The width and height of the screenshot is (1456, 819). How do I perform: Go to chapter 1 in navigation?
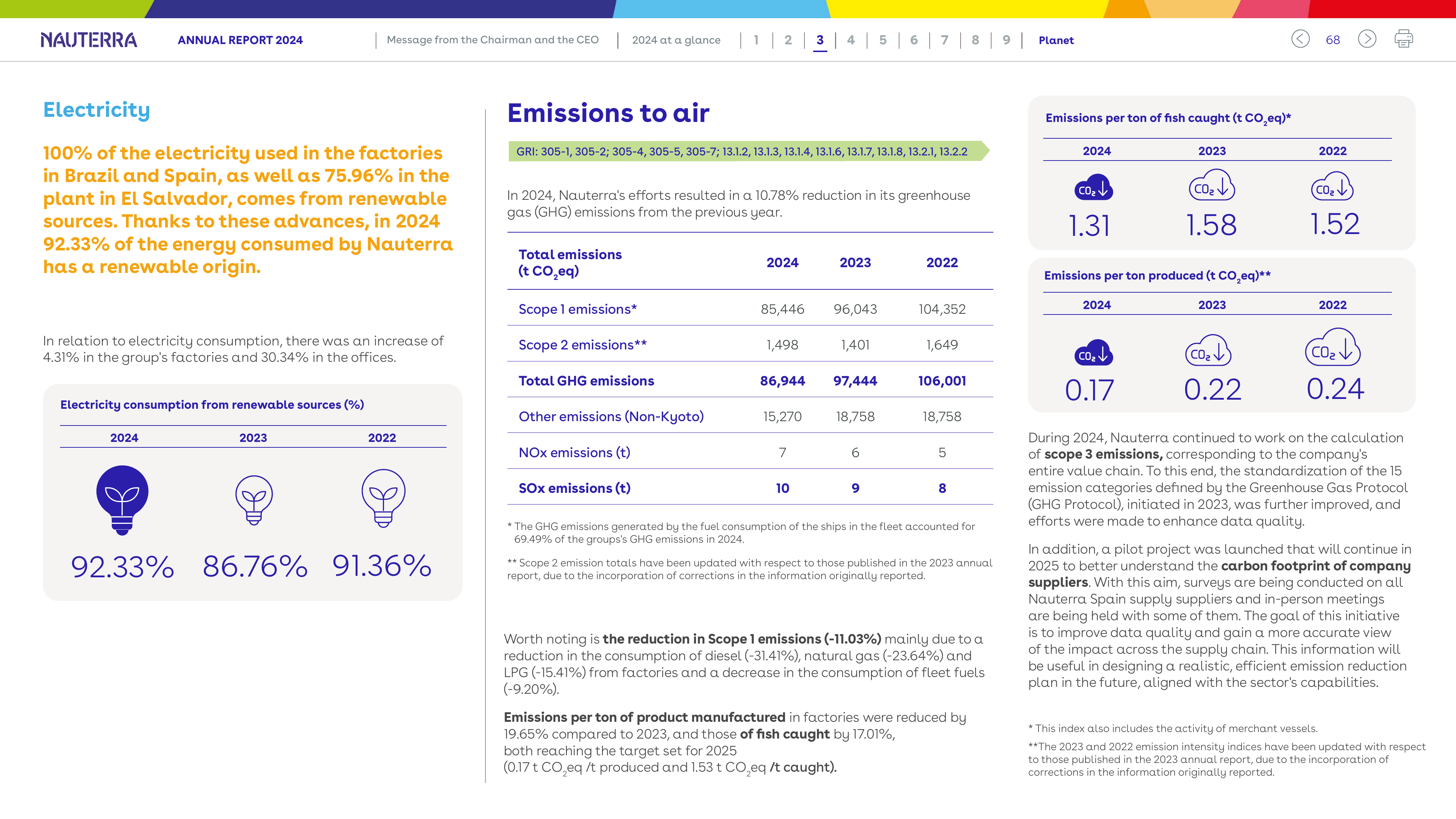pyautogui.click(x=756, y=40)
